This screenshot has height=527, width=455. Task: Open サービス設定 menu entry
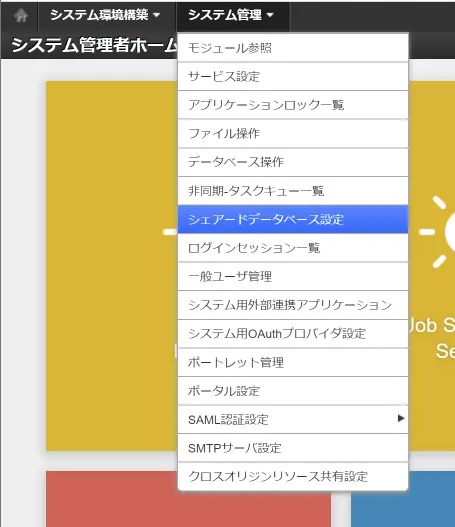(293, 77)
